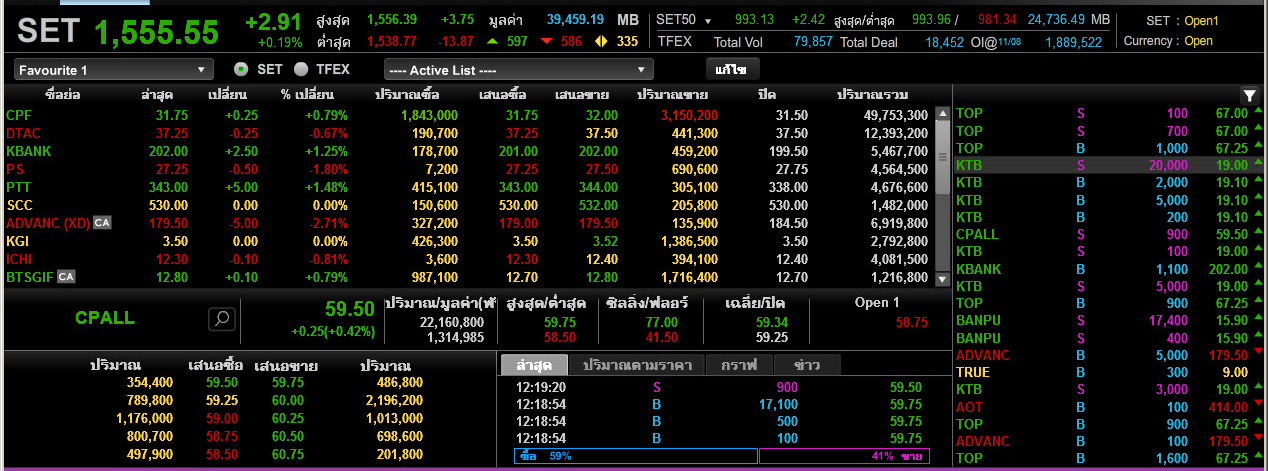Click the CPF sell volume 3,150,200
This screenshot has height=471, width=1268.
(689, 115)
